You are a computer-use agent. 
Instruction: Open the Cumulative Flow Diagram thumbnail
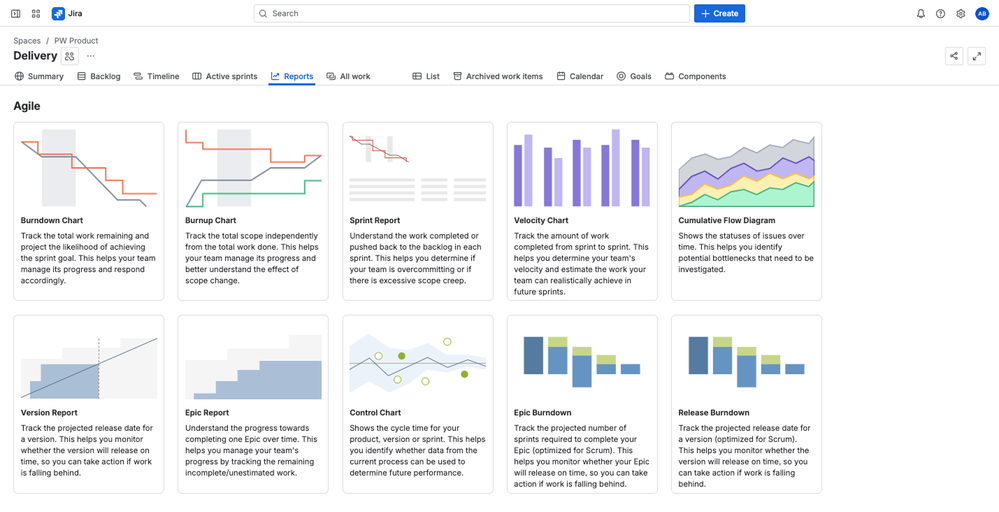pyautogui.click(x=746, y=168)
